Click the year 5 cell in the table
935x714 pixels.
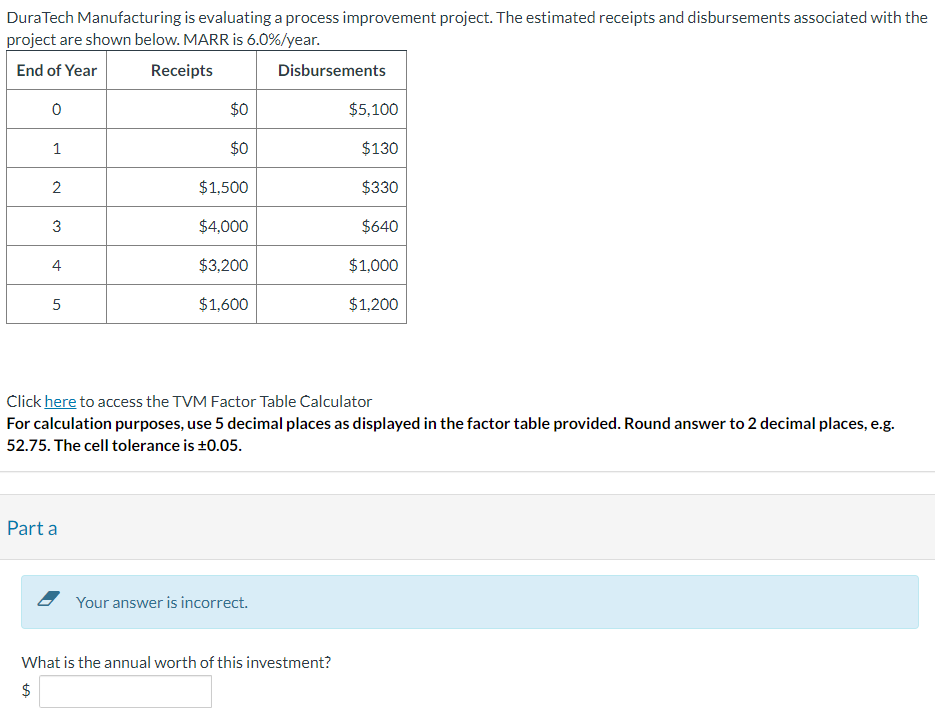pyautogui.click(x=55, y=304)
